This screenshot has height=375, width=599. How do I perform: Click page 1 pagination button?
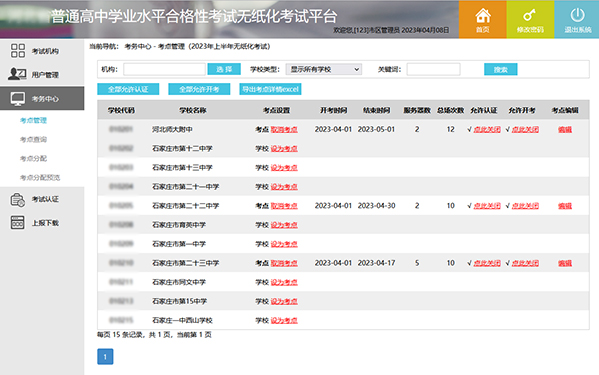point(105,357)
